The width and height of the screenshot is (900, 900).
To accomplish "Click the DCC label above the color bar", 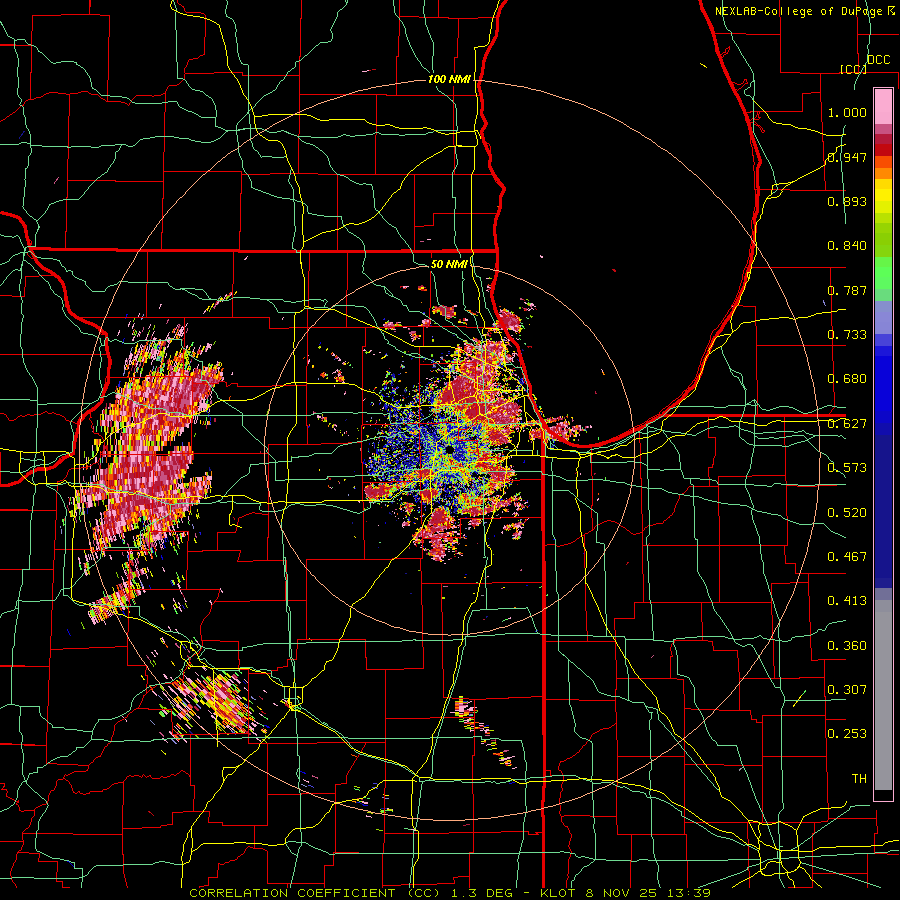I will point(879,60).
